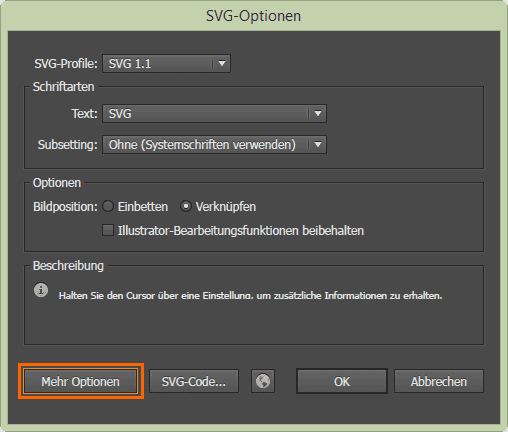Cancel using the Abbrechen button
Viewport: 508px width, 432px height.
point(439,381)
